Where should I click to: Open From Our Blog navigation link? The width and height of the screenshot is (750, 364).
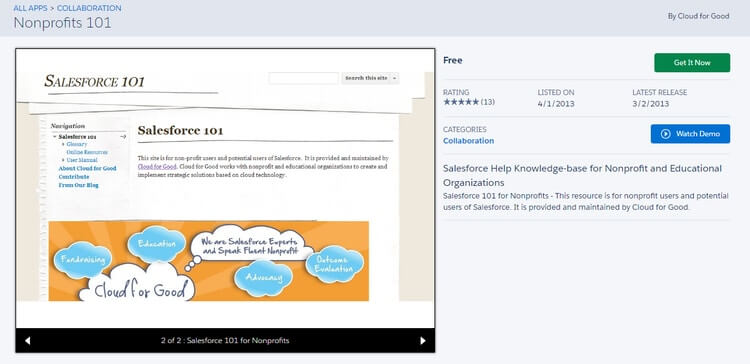point(78,185)
